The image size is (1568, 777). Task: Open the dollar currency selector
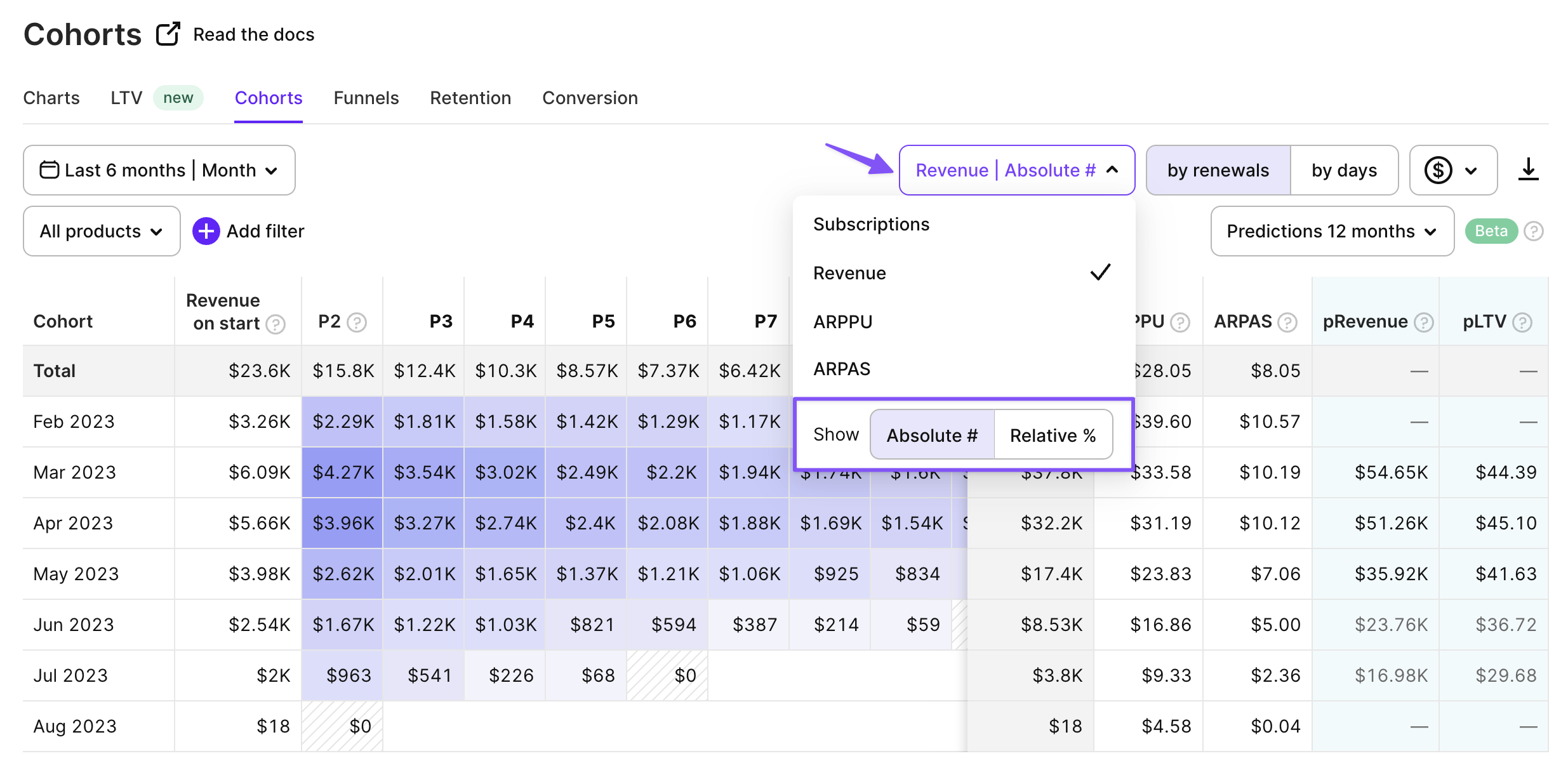pyautogui.click(x=1452, y=170)
